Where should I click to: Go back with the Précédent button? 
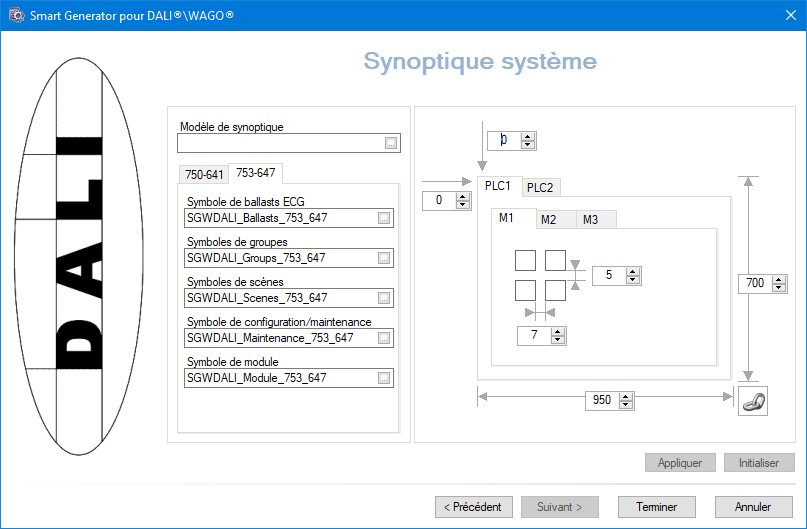pos(473,507)
